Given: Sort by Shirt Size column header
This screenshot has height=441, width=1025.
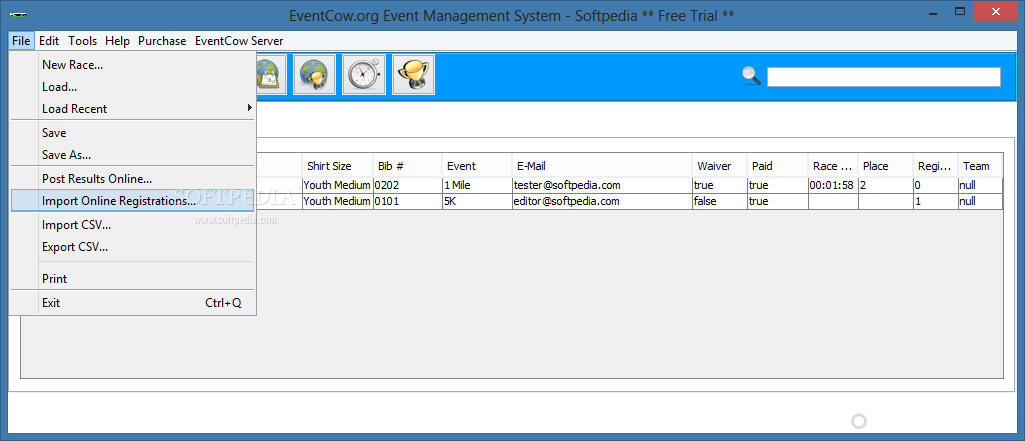Looking at the screenshot, I should point(337,166).
